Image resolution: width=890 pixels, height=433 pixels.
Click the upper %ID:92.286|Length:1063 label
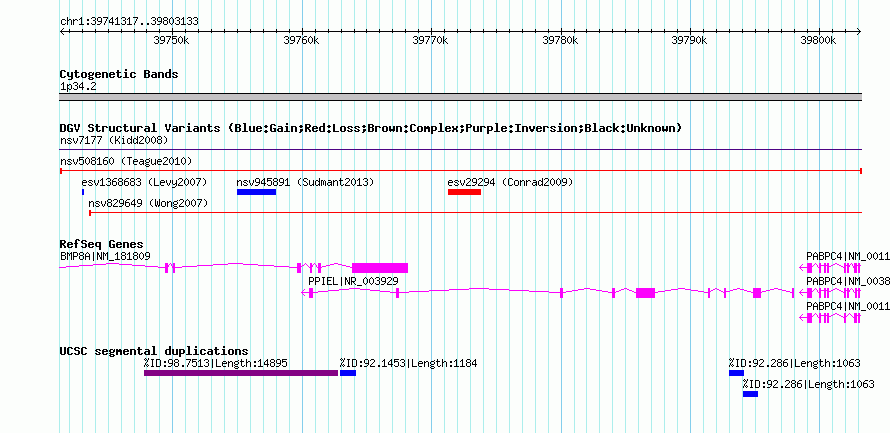(x=795, y=363)
